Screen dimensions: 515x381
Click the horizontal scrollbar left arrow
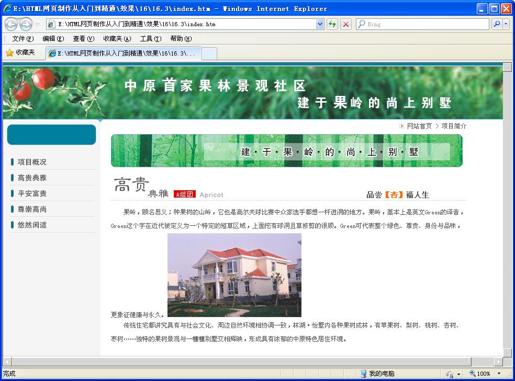coord(7,361)
